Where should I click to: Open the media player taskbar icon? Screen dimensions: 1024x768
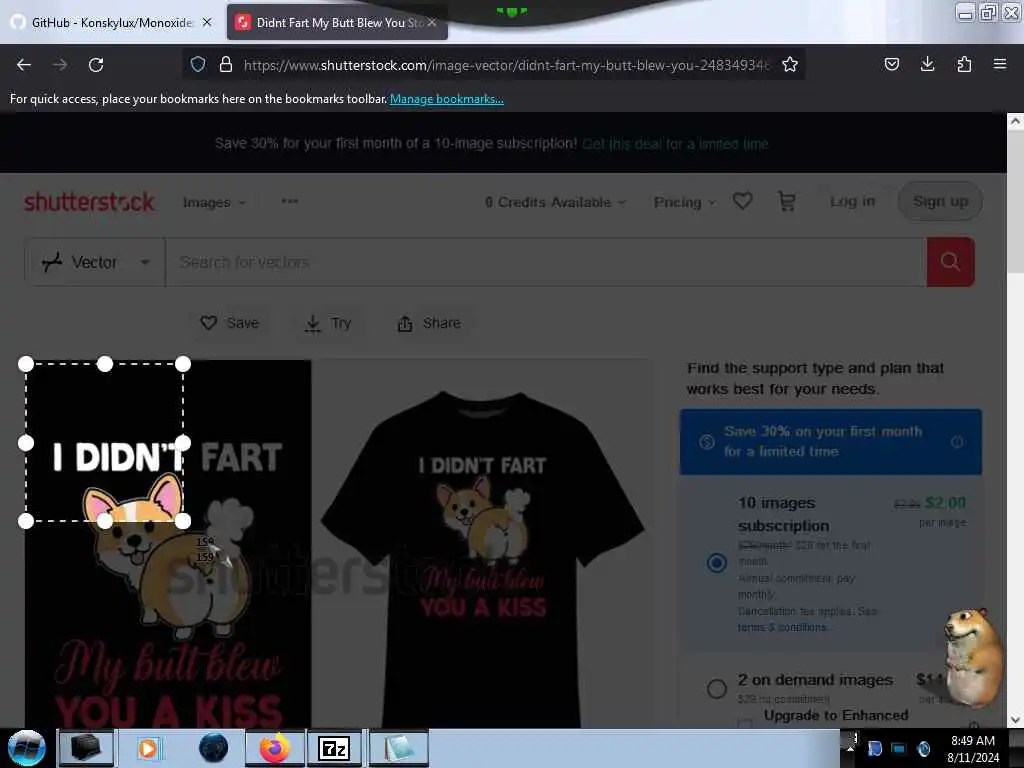(148, 748)
